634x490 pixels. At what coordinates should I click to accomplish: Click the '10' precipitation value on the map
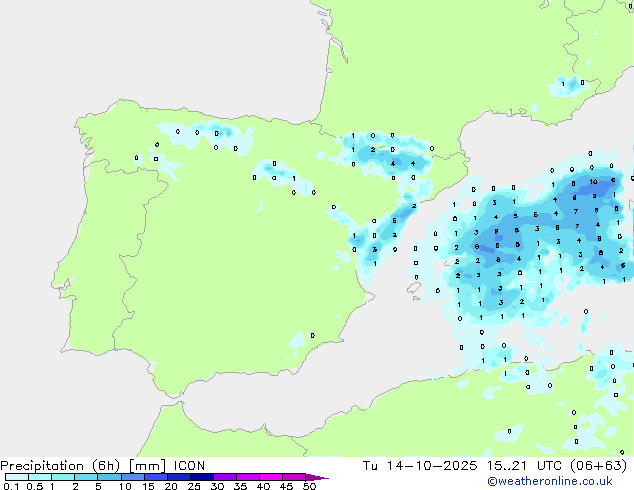pos(593,182)
